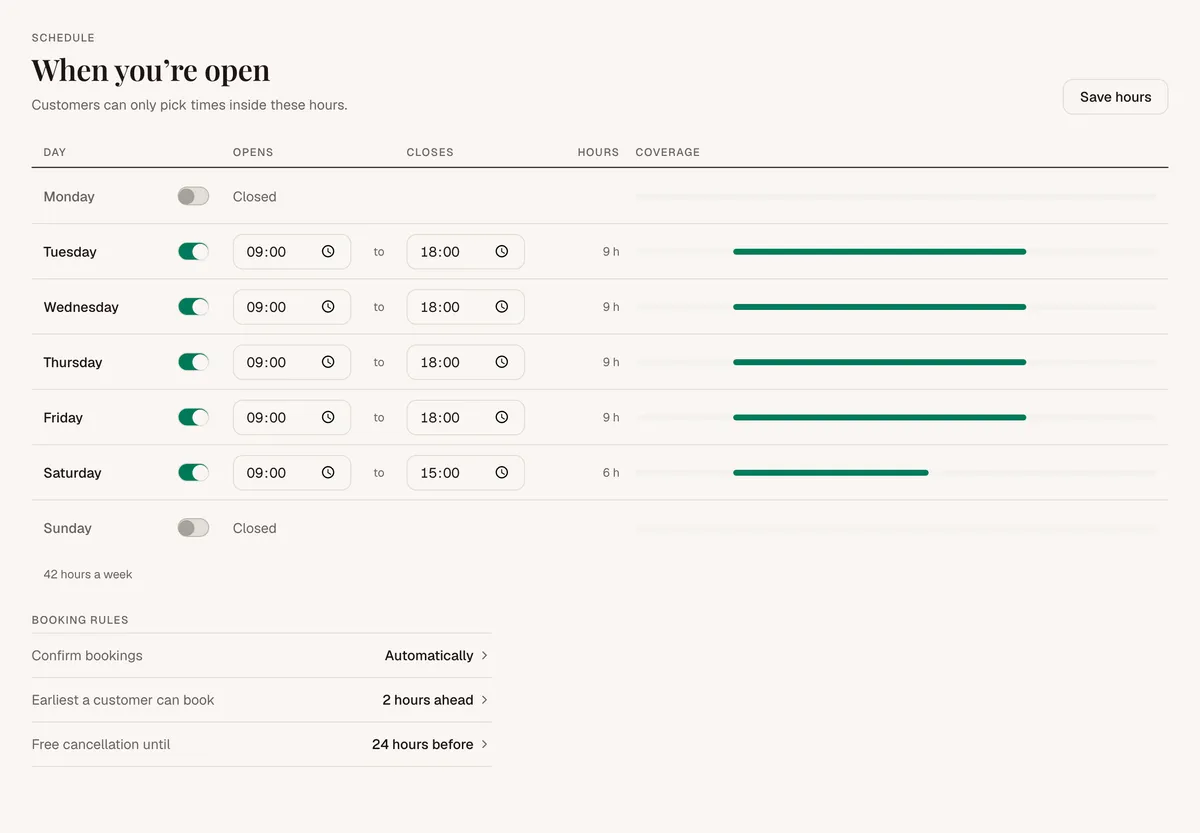Open the Confirm bookings chevron

point(485,656)
